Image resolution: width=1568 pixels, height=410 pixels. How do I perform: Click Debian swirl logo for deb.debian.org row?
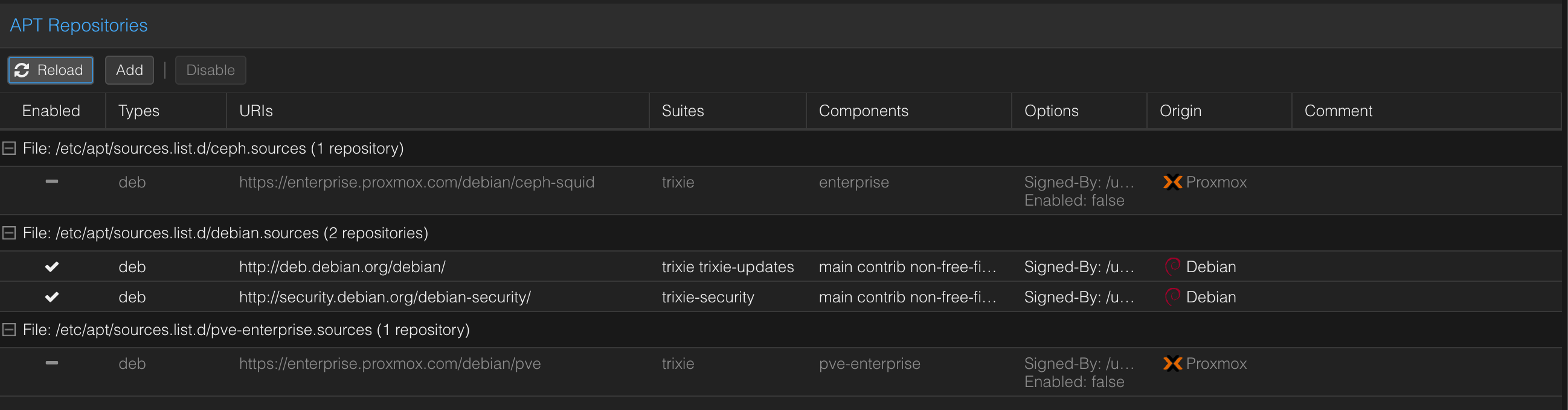(1172, 267)
